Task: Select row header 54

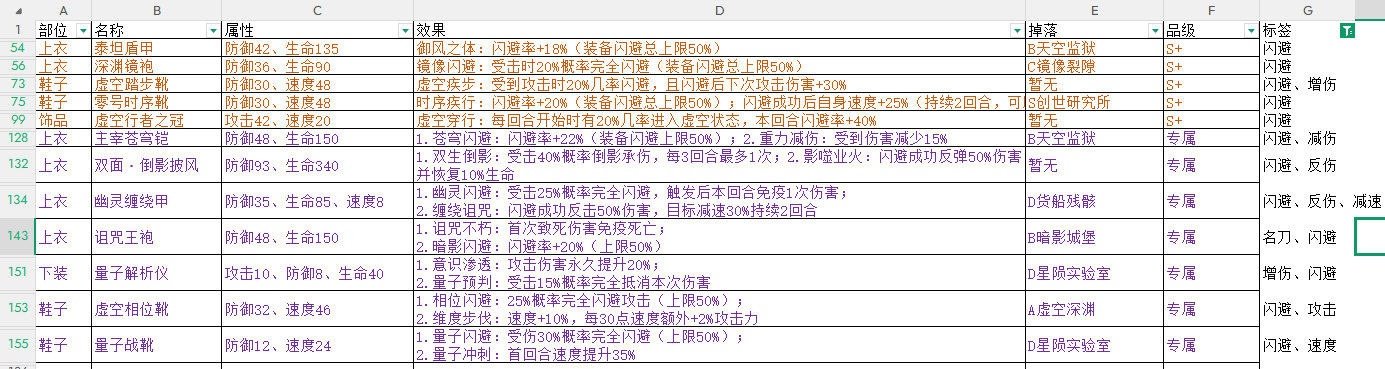Action: click(x=18, y=48)
